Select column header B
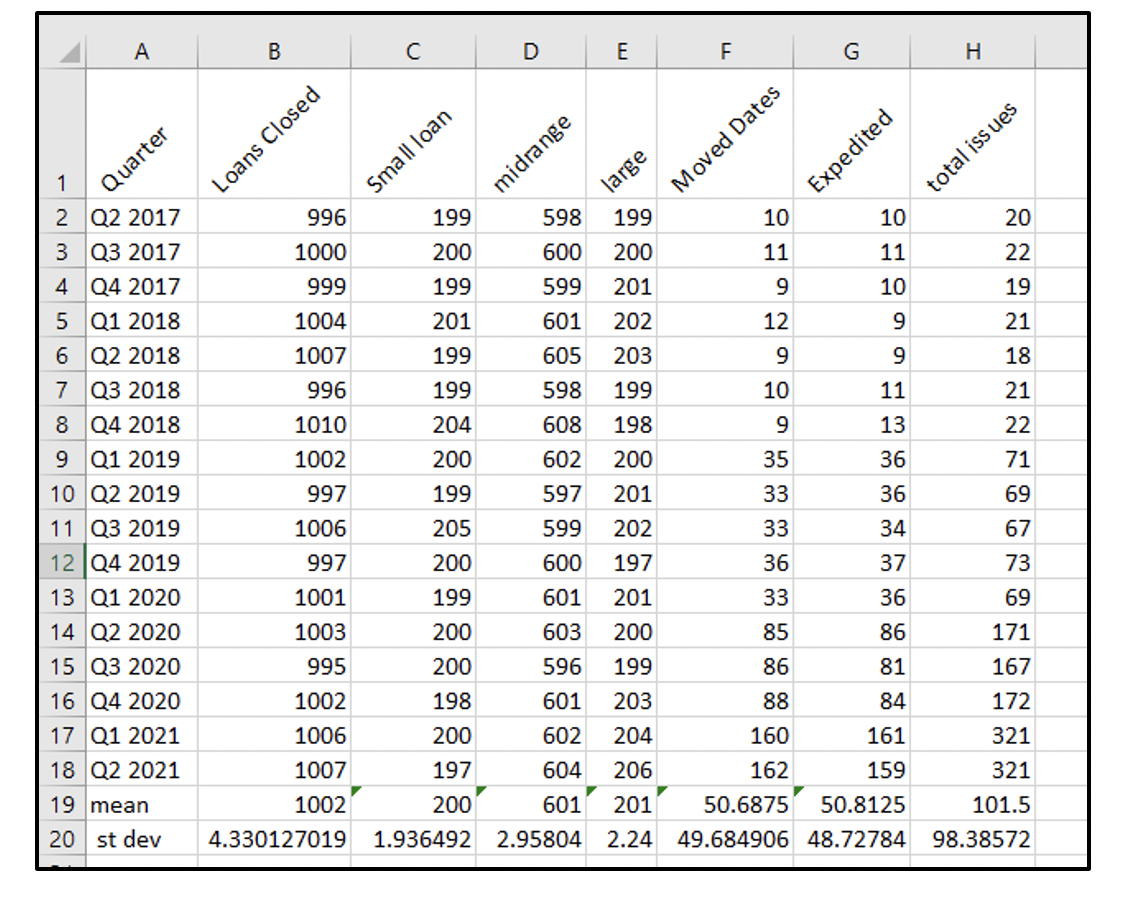The height and width of the screenshot is (898, 1130). click(273, 50)
